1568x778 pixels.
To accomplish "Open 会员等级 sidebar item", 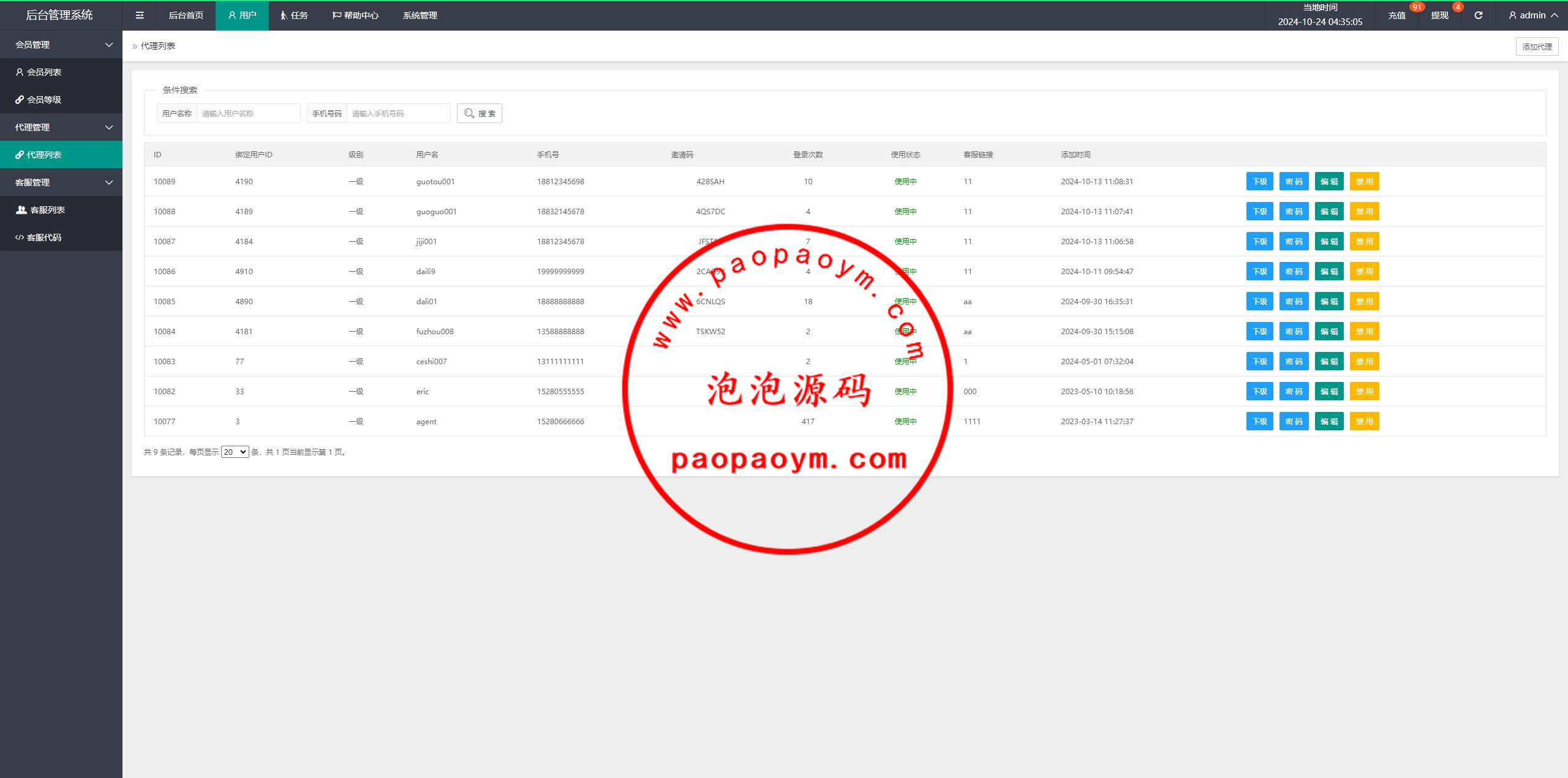I will 44,100.
